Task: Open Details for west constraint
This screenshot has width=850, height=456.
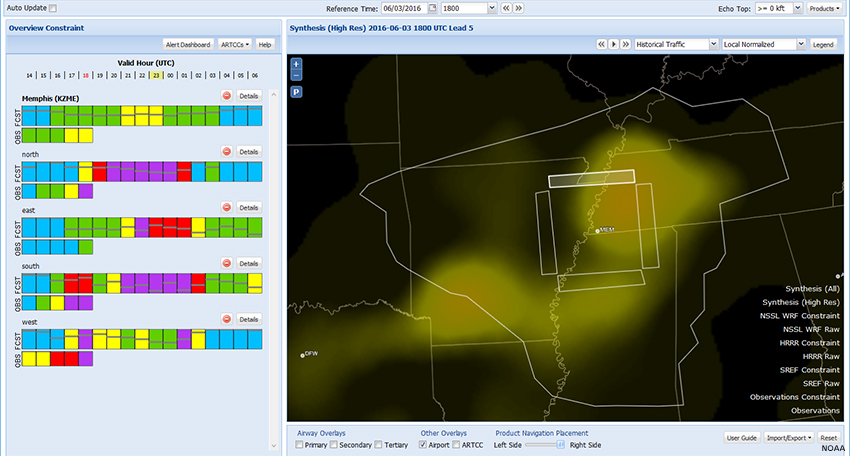Action: tap(249, 319)
